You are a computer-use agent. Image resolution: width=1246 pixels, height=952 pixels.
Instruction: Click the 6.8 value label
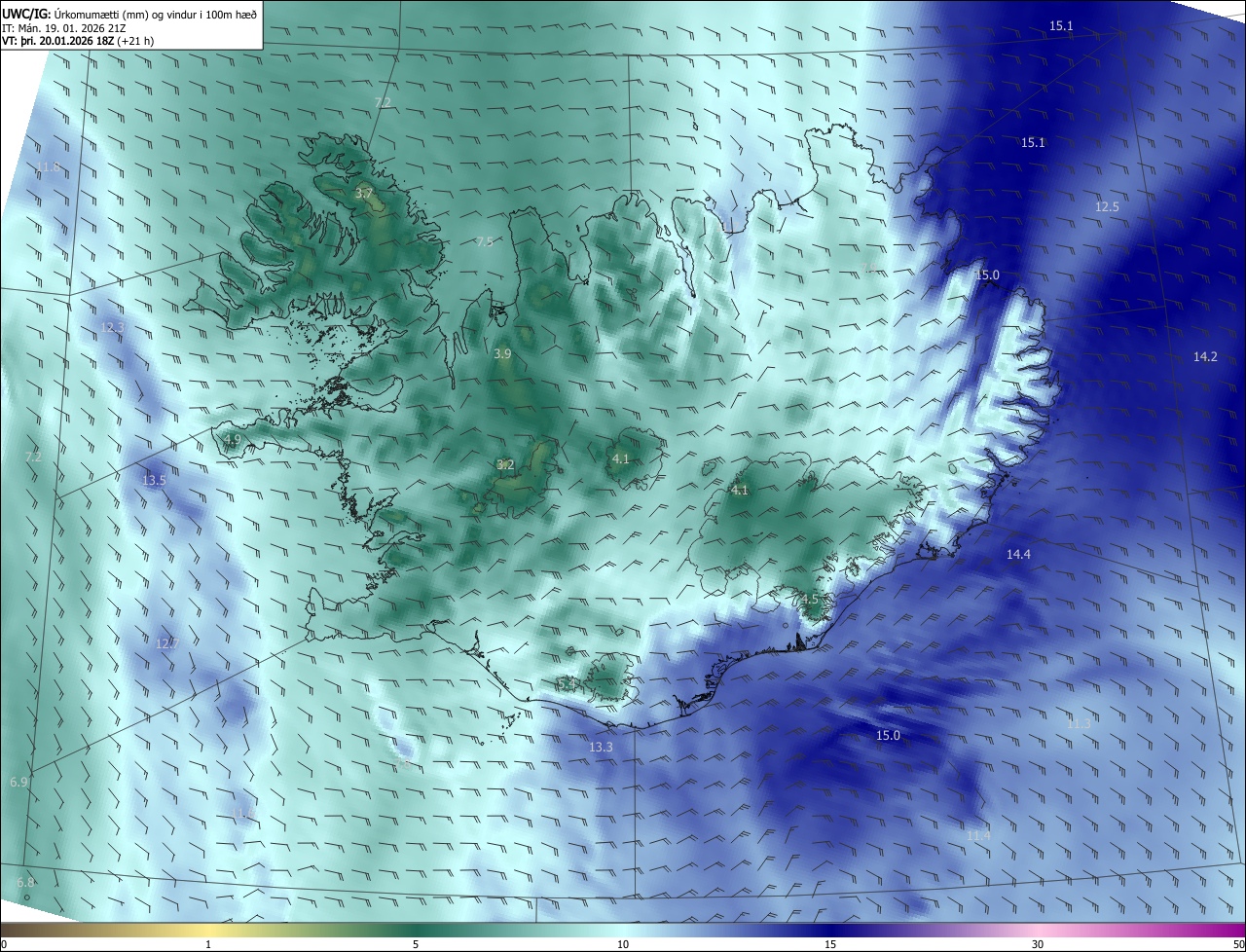tap(25, 882)
